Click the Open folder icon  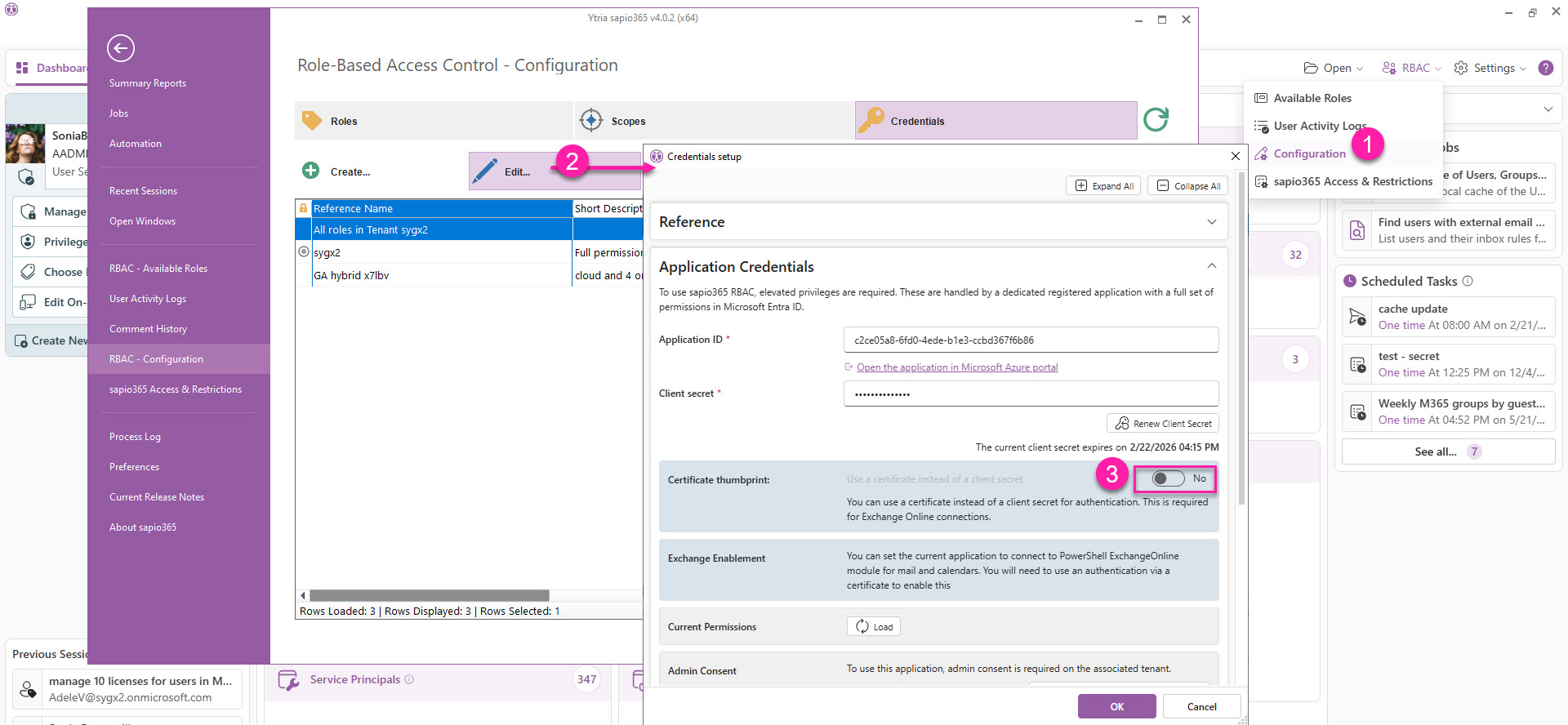point(1311,68)
